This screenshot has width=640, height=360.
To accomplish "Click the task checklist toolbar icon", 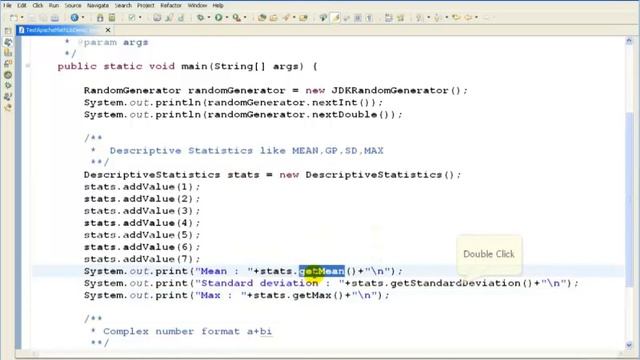I will (132, 18).
